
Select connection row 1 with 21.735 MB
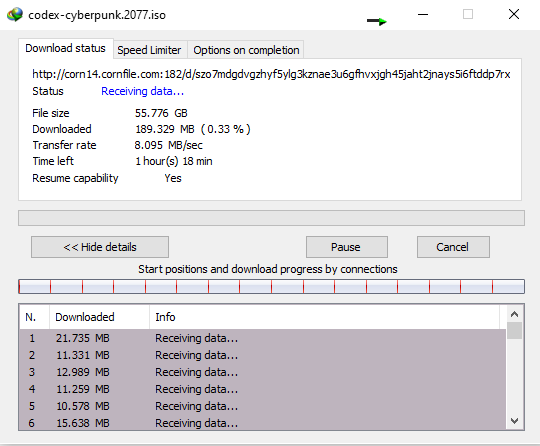tap(263, 338)
